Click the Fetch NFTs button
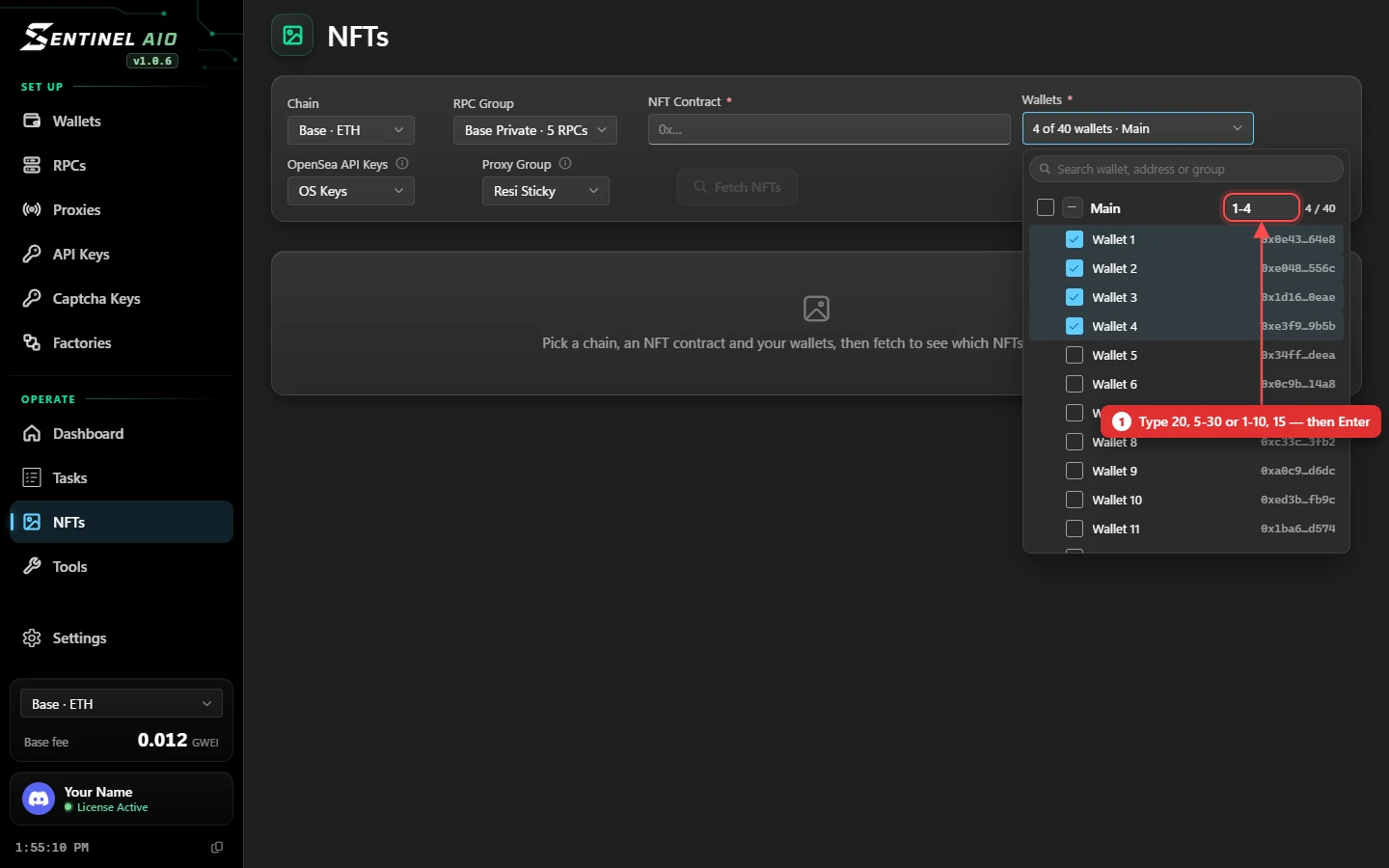The height and width of the screenshot is (868, 1389). pos(738,187)
